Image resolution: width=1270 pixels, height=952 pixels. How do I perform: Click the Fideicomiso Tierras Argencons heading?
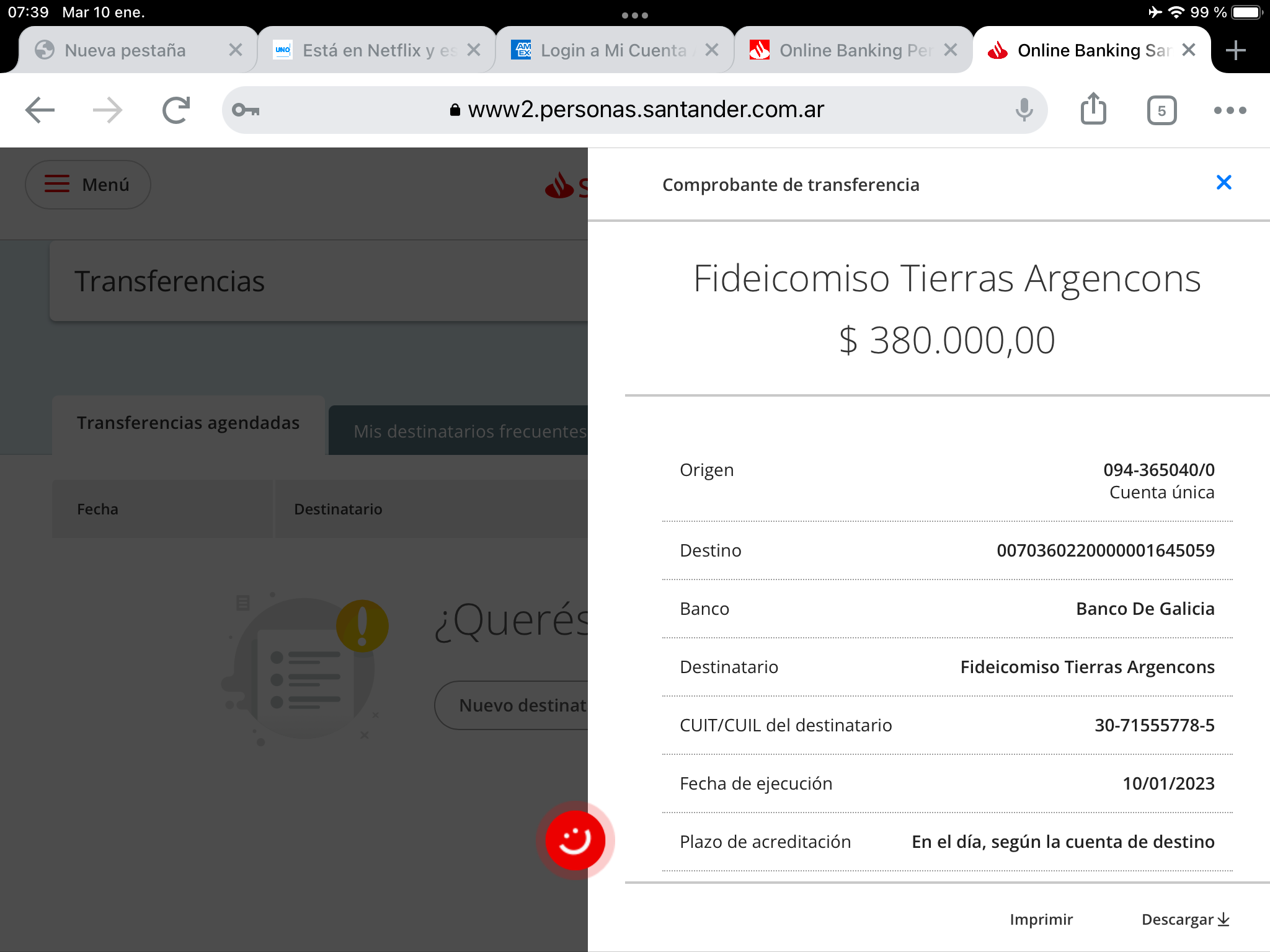947,279
